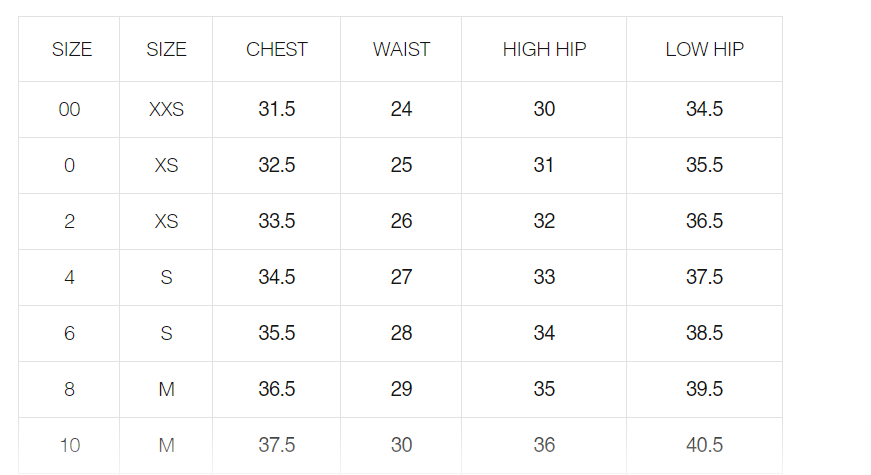Select low hip value 34.5
The width and height of the screenshot is (871, 475).
coord(704,109)
